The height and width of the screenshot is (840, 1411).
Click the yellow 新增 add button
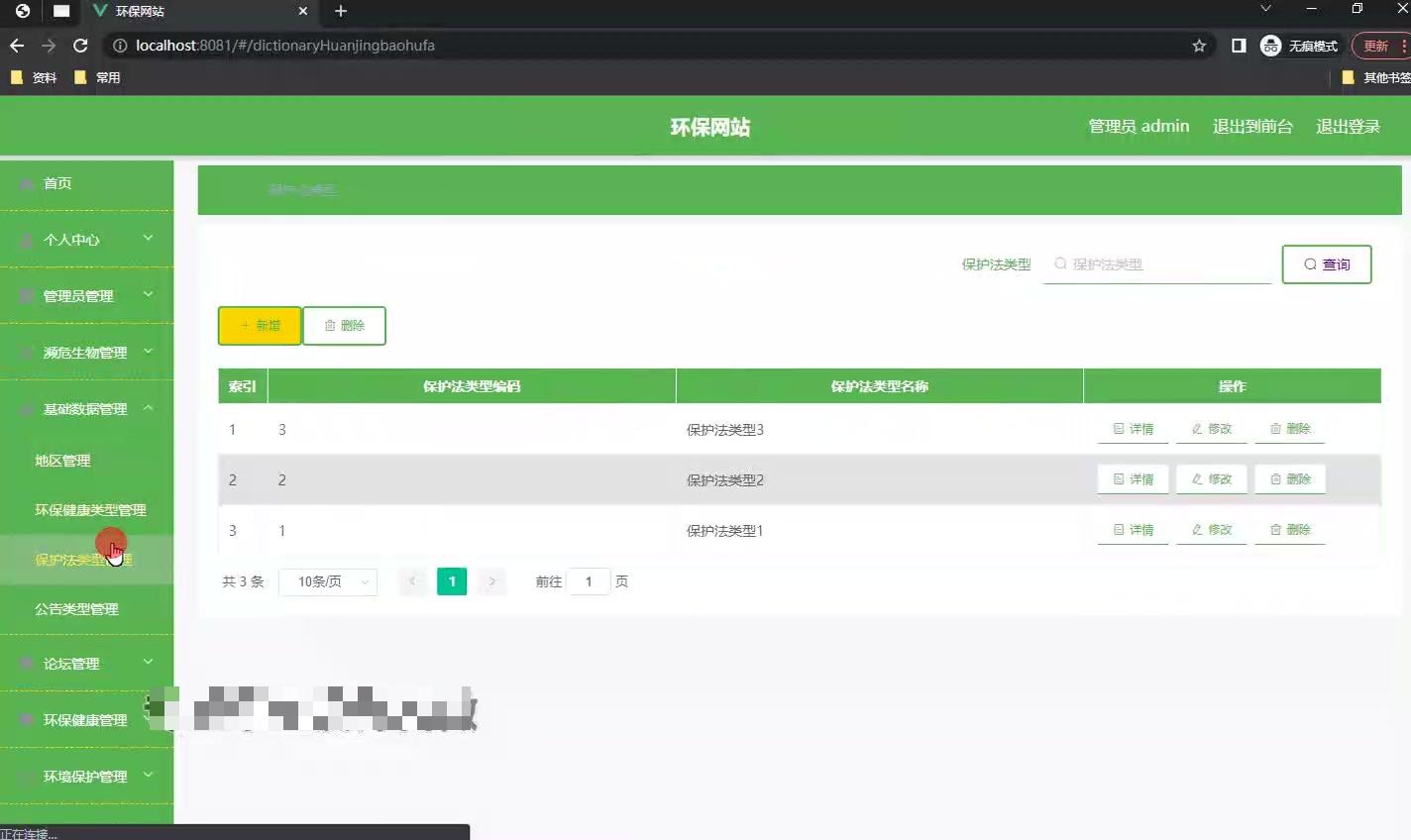click(x=260, y=326)
